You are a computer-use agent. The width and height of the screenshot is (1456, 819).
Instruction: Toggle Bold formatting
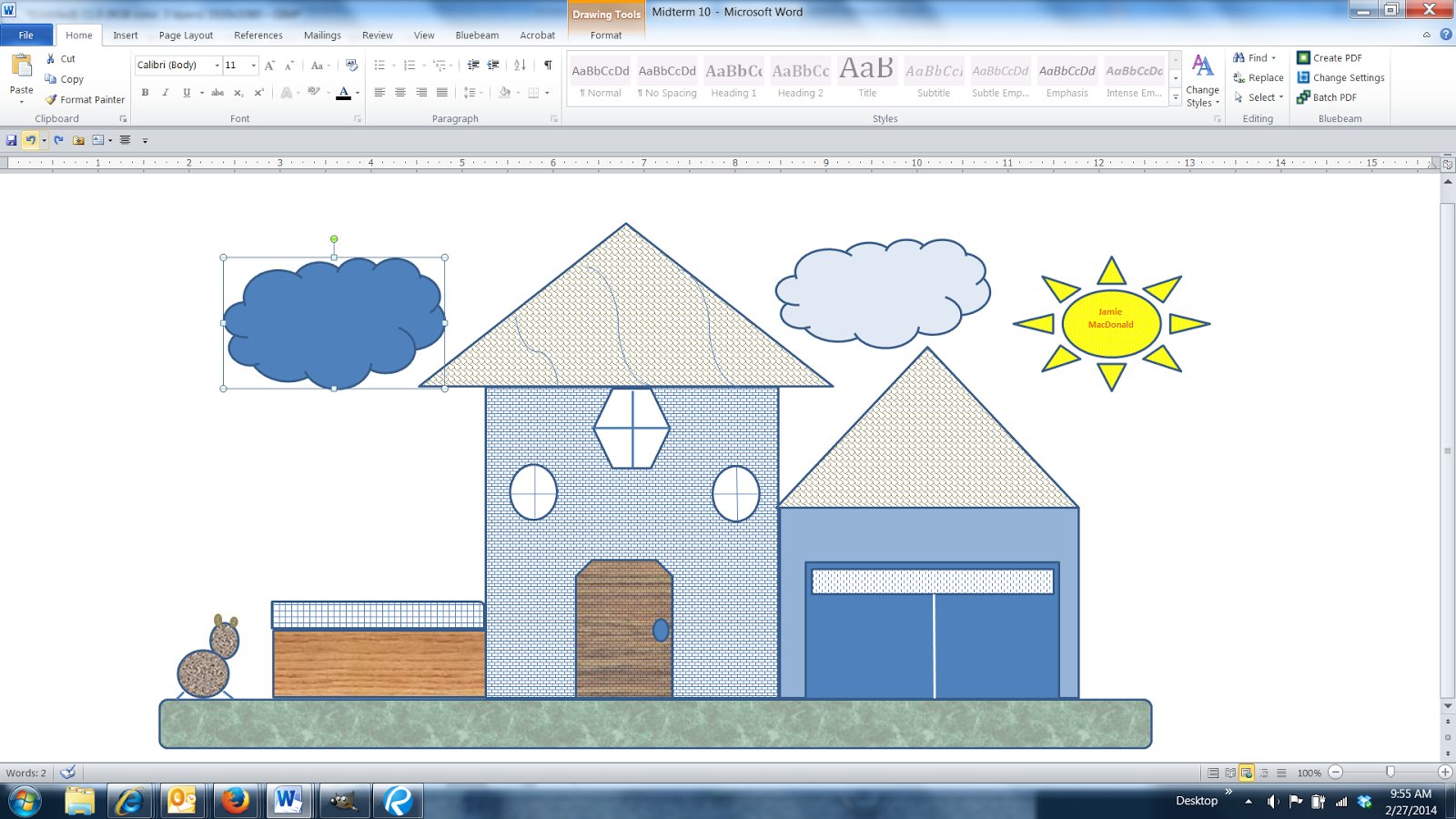(x=145, y=93)
